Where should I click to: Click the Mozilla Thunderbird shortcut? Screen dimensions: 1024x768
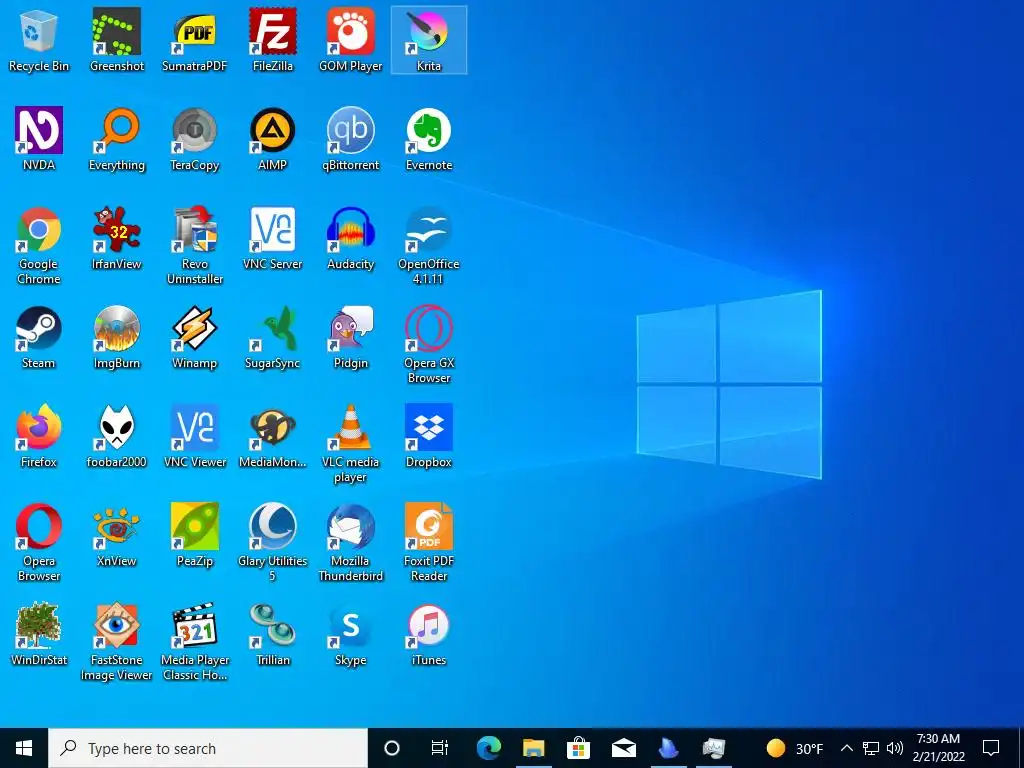pyautogui.click(x=351, y=543)
